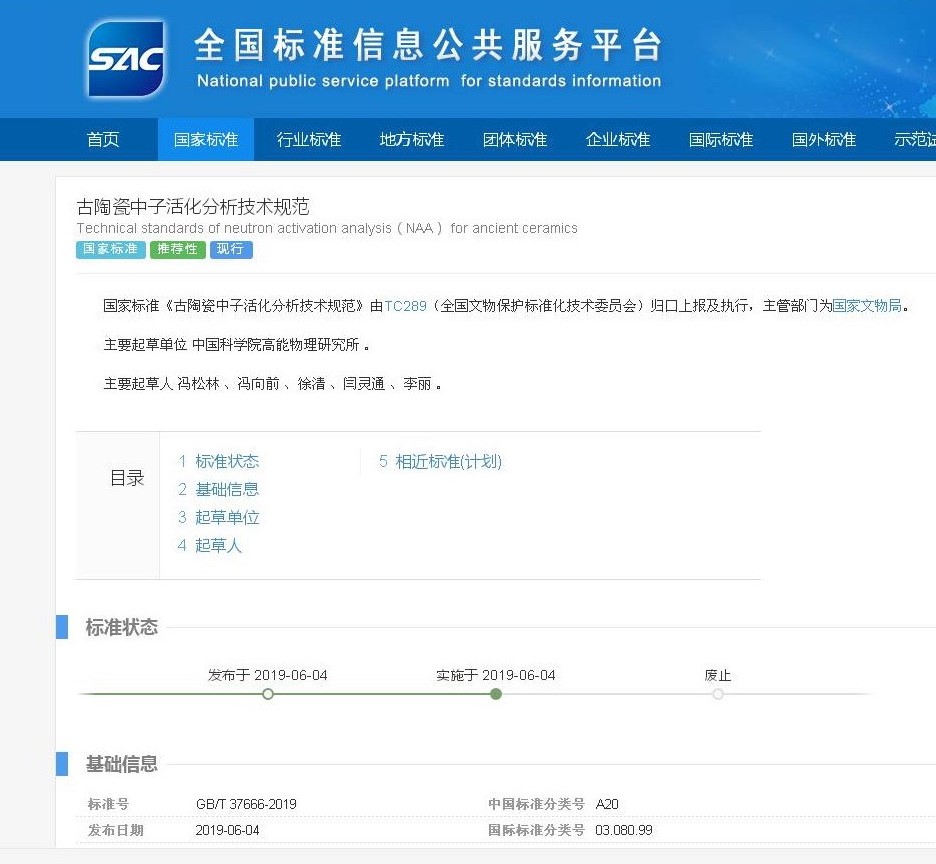The height and width of the screenshot is (864, 936).
Task: Switch to the 行业标准 tab
Action: click(308, 139)
